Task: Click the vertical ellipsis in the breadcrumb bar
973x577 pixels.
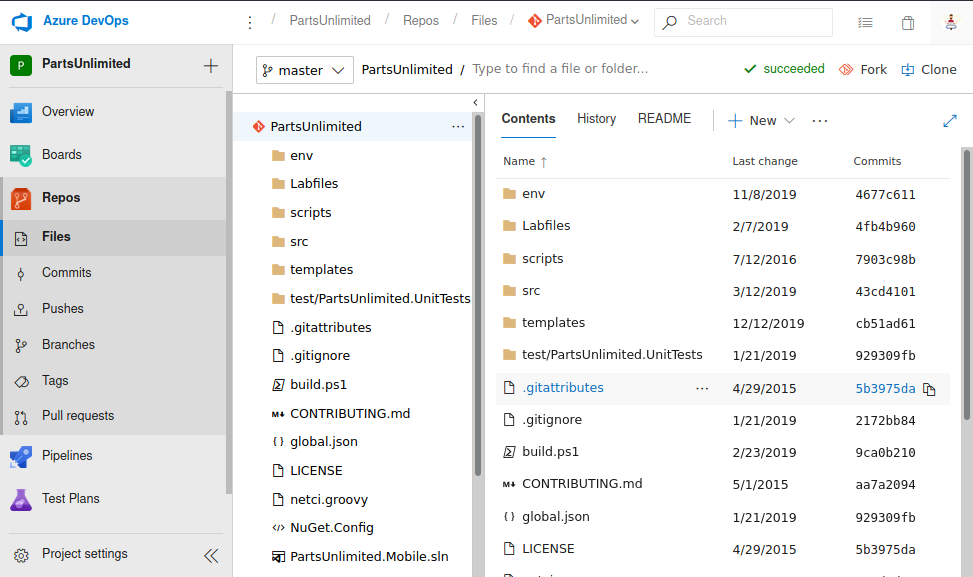Action: coord(249,22)
